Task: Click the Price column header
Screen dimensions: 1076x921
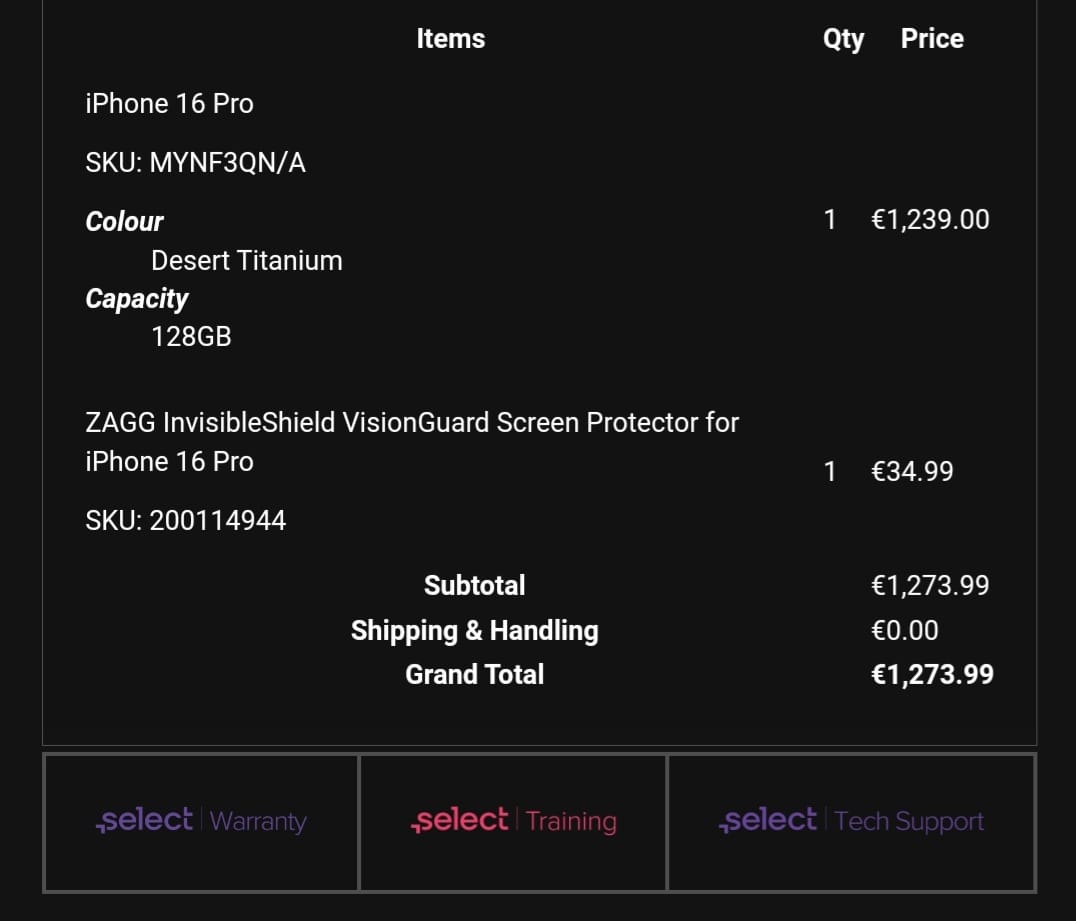Action: point(932,38)
